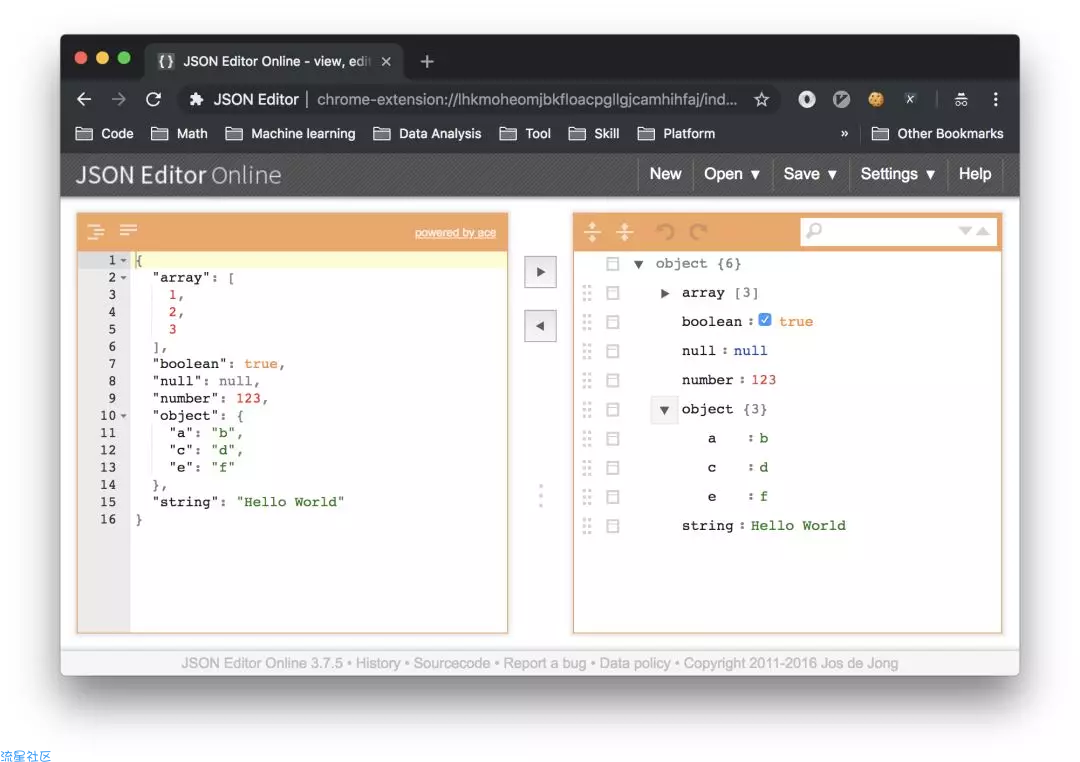The width and height of the screenshot is (1080, 762).
Task: Bookmark this page with the star icon
Action: tap(761, 100)
